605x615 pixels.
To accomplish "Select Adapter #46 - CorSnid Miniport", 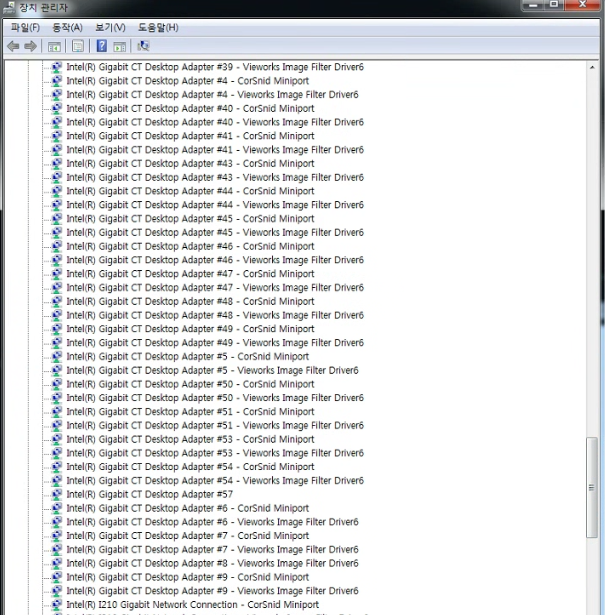I will [x=190, y=246].
